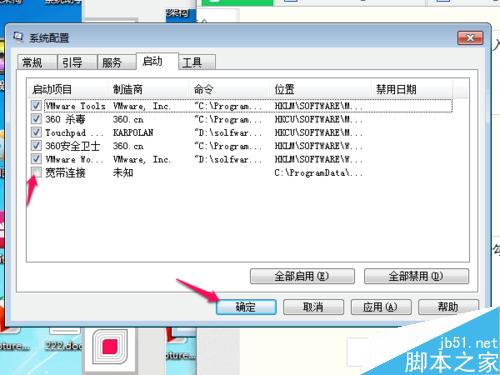Viewport: 500px width, 375px height.
Task: Close the 系统配置 dialog
Action: pyautogui.click(x=470, y=38)
